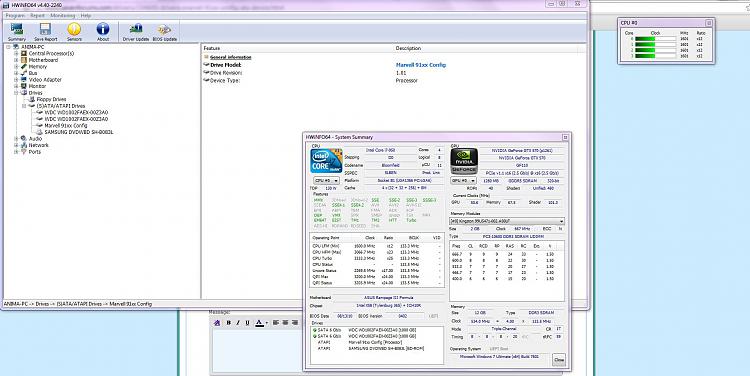Expand the Motherboard tree node

[x=16, y=60]
